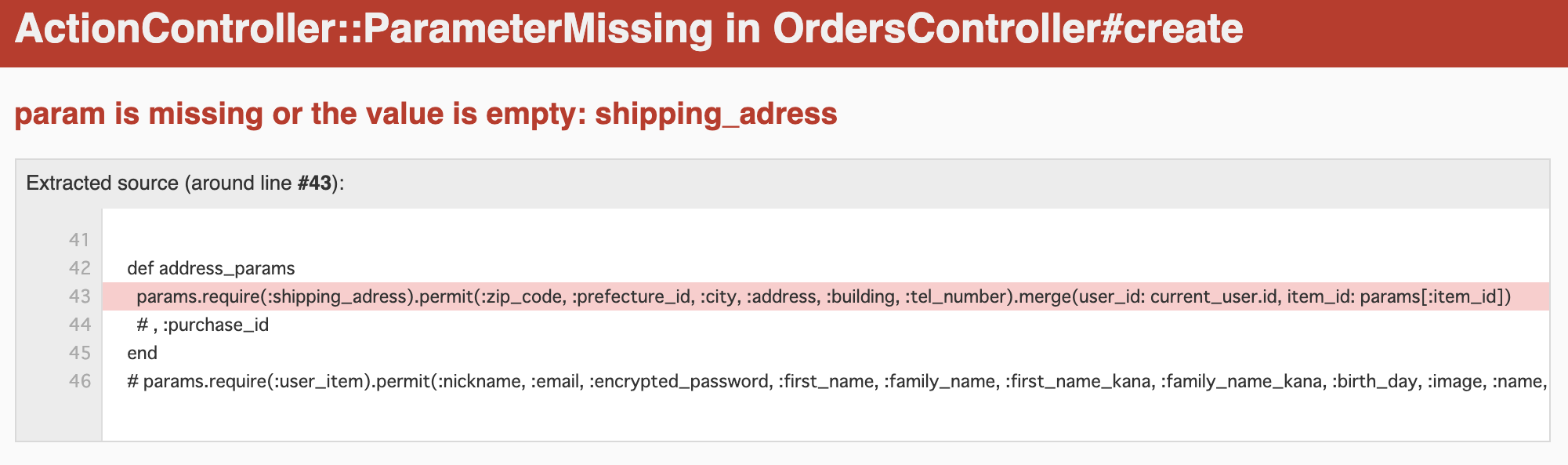Click the ActionController::ParameterMissing header title
The height and width of the screenshot is (465, 1568).
628,29
